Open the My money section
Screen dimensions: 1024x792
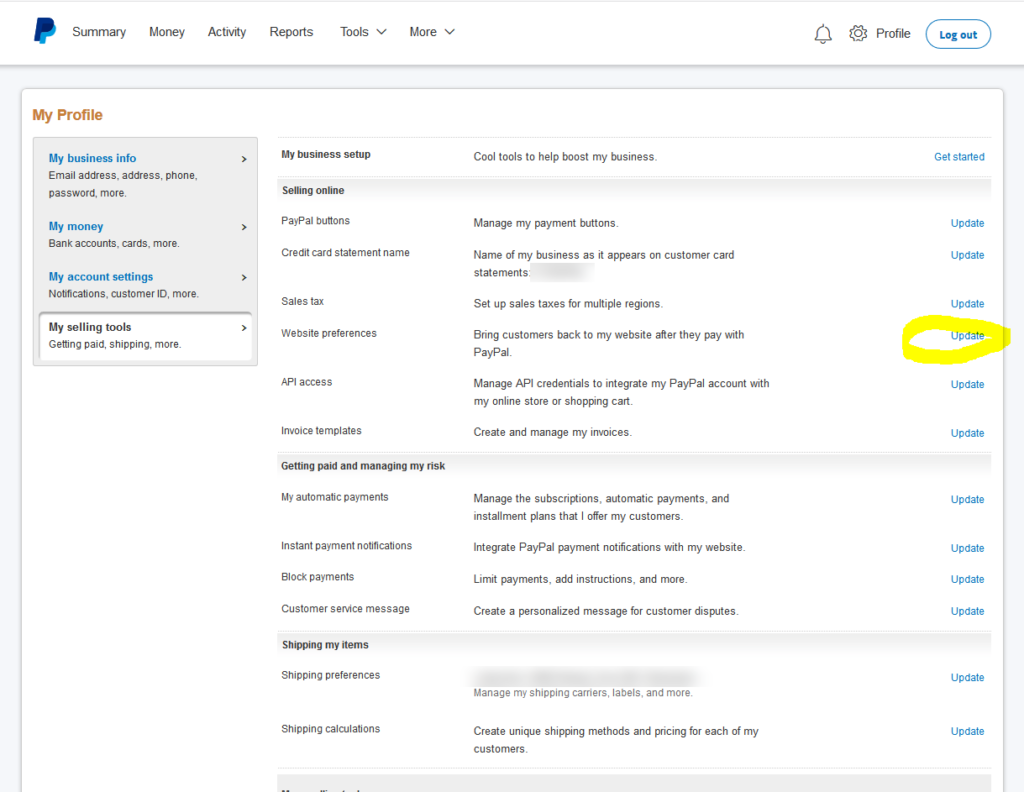pos(76,226)
